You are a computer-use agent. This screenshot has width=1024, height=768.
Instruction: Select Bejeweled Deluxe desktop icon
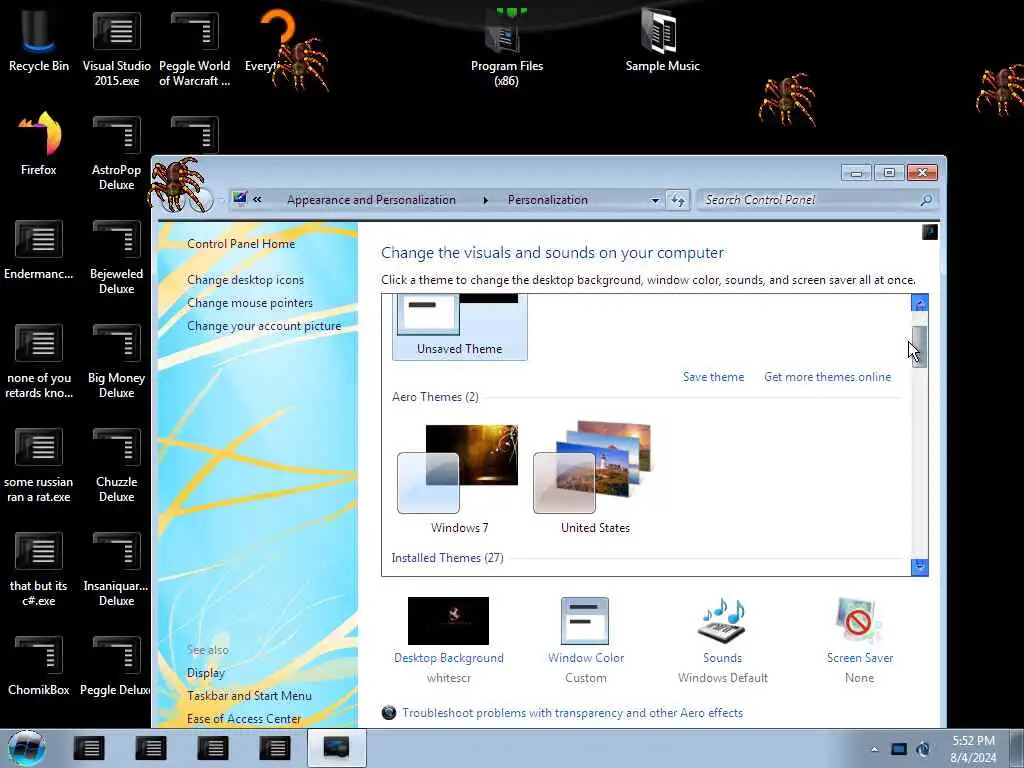point(116,256)
